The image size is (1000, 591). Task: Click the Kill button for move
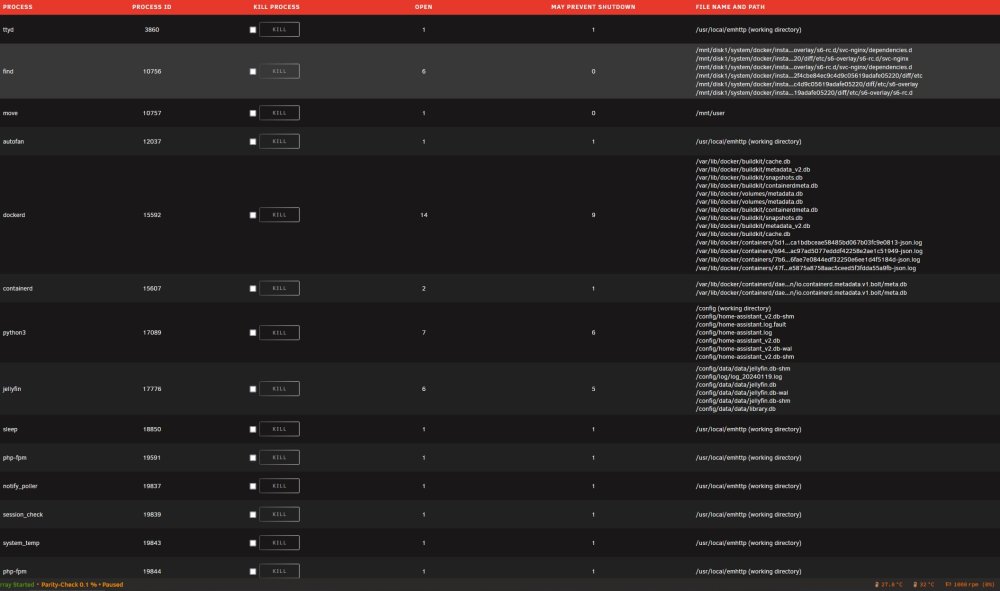279,113
